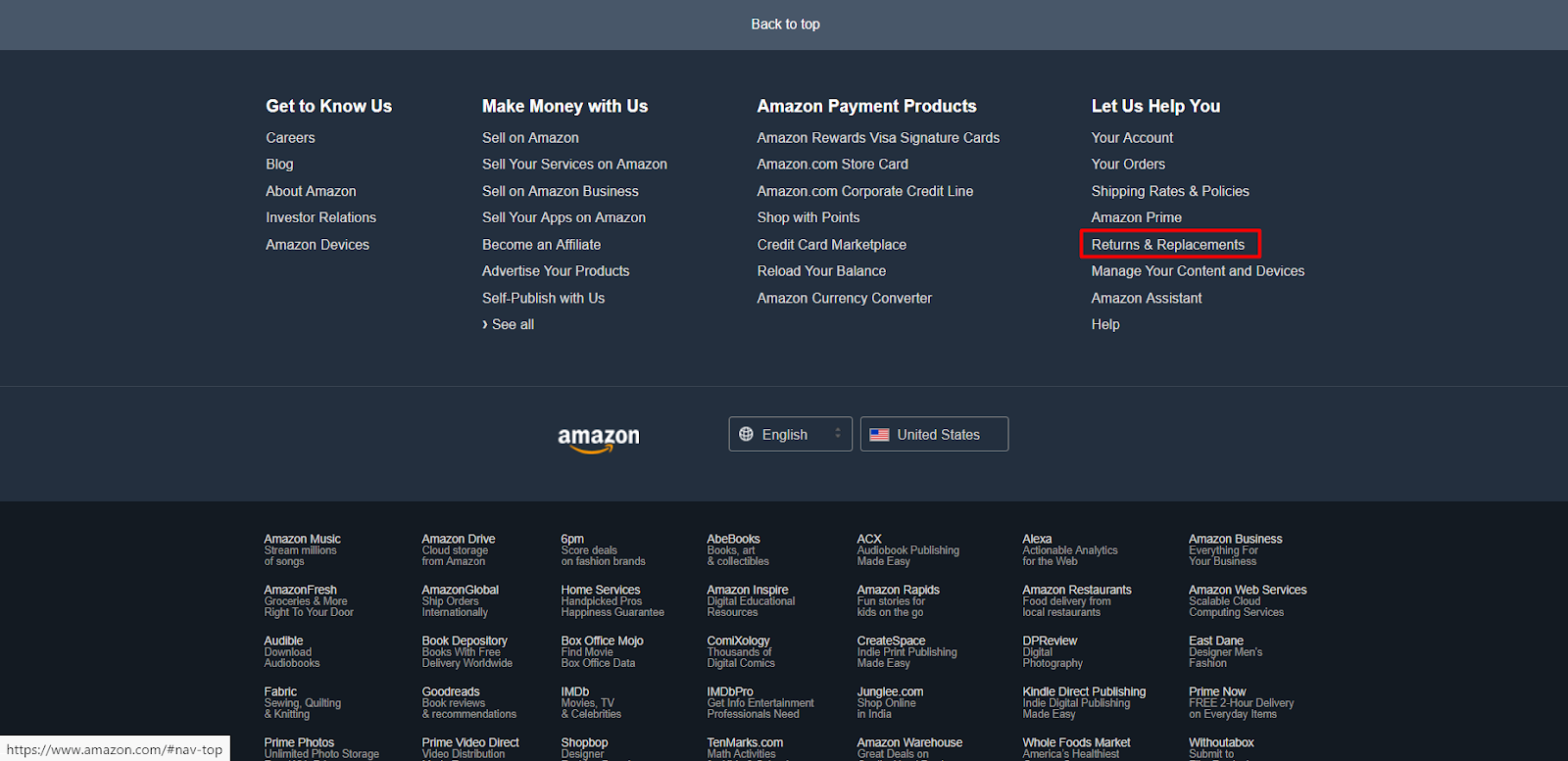Open the English language dropdown
This screenshot has width=1568, height=761.
[790, 434]
